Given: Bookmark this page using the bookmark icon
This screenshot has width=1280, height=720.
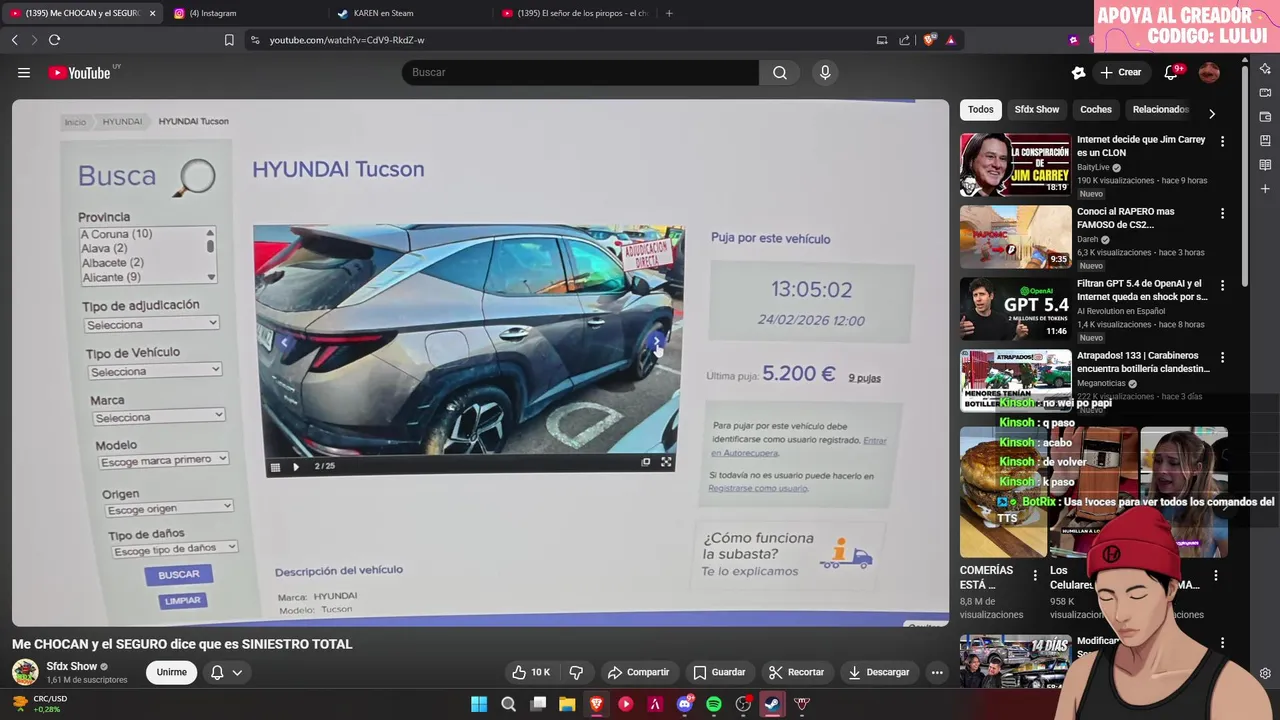Looking at the screenshot, I should tap(229, 40).
